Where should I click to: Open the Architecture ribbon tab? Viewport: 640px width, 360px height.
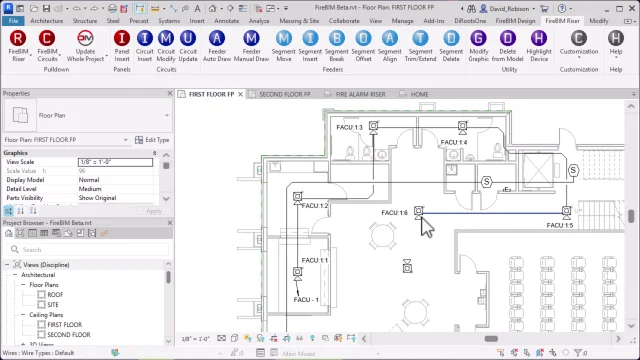[x=47, y=21]
